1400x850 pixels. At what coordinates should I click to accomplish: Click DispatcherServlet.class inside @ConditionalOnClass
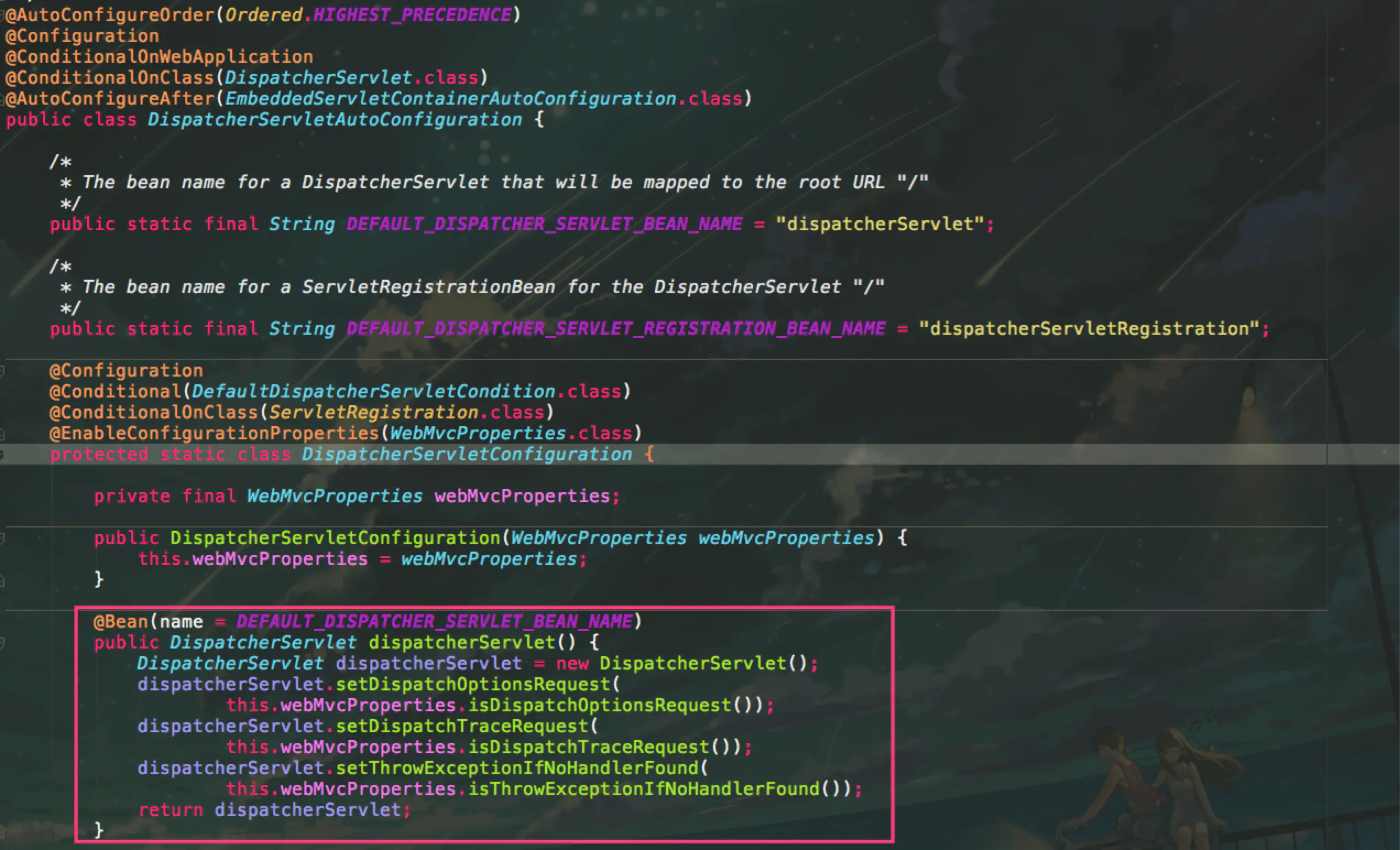[x=352, y=77]
